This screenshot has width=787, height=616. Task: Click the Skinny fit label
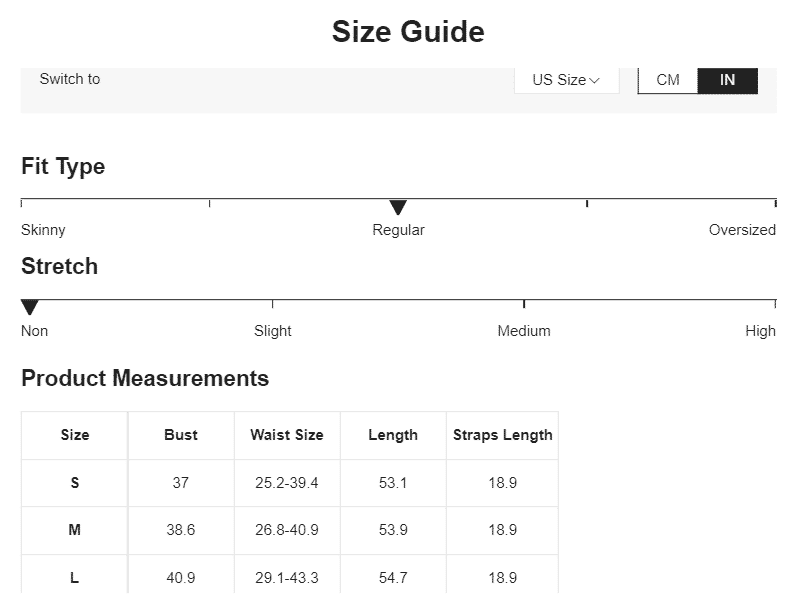pyautogui.click(x=43, y=230)
